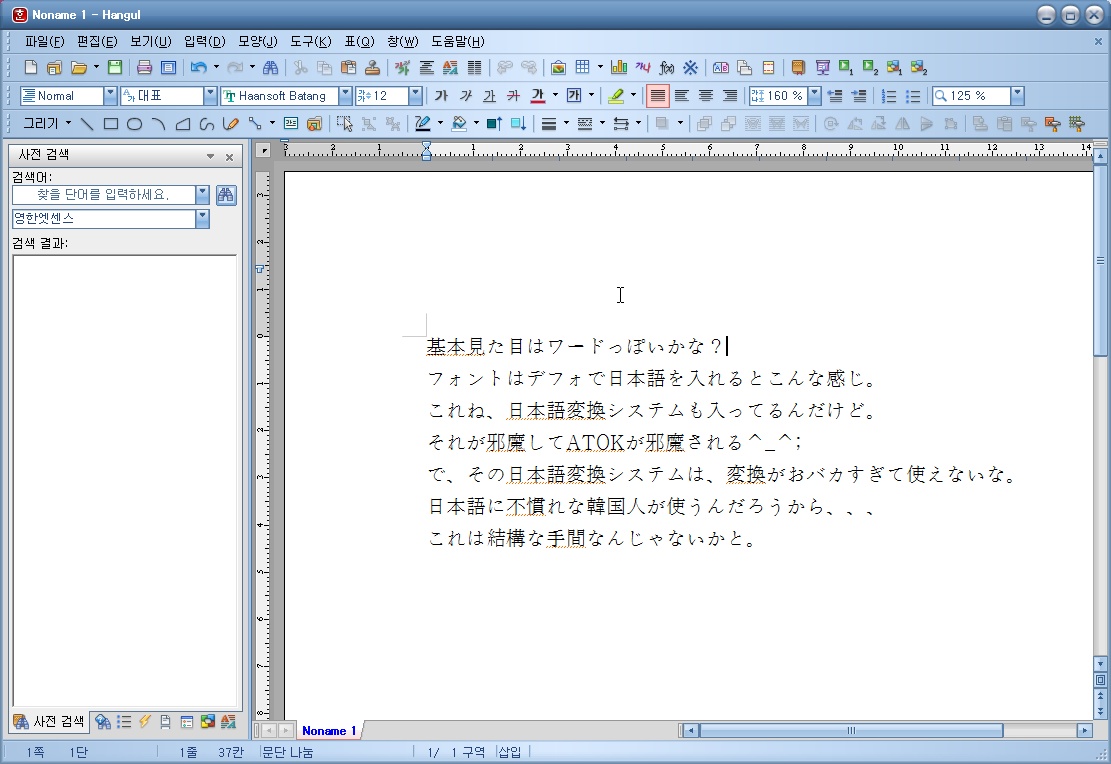
Task: Click the dictionary search binoculars button
Action: (226, 195)
